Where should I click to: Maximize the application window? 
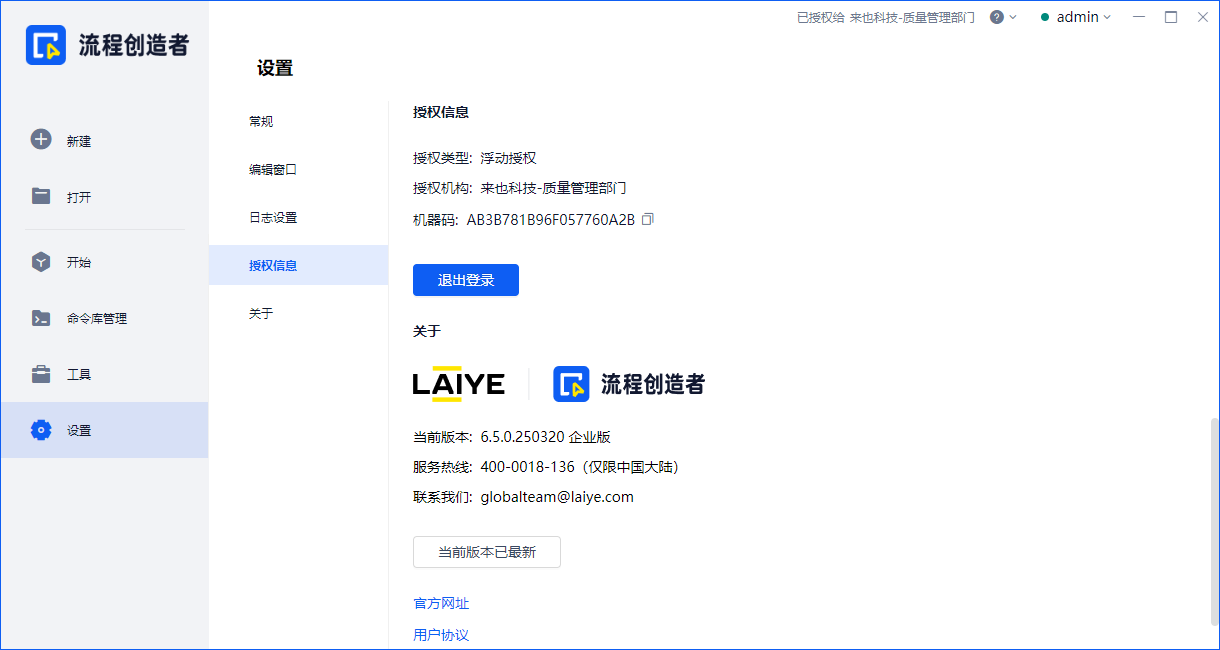point(1171,17)
